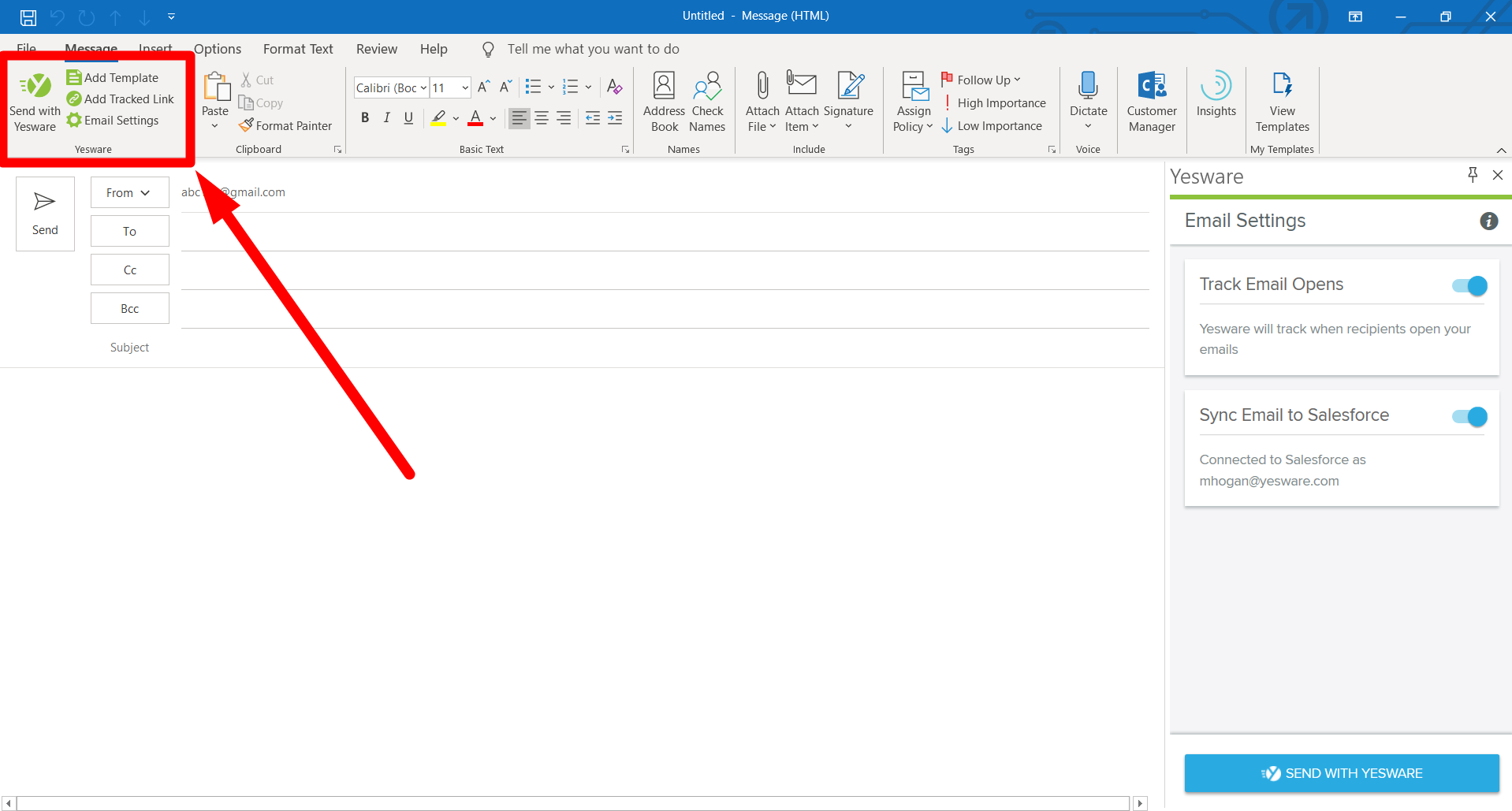This screenshot has width=1512, height=811.
Task: Click Add Template in Yesware group
Action: point(113,77)
